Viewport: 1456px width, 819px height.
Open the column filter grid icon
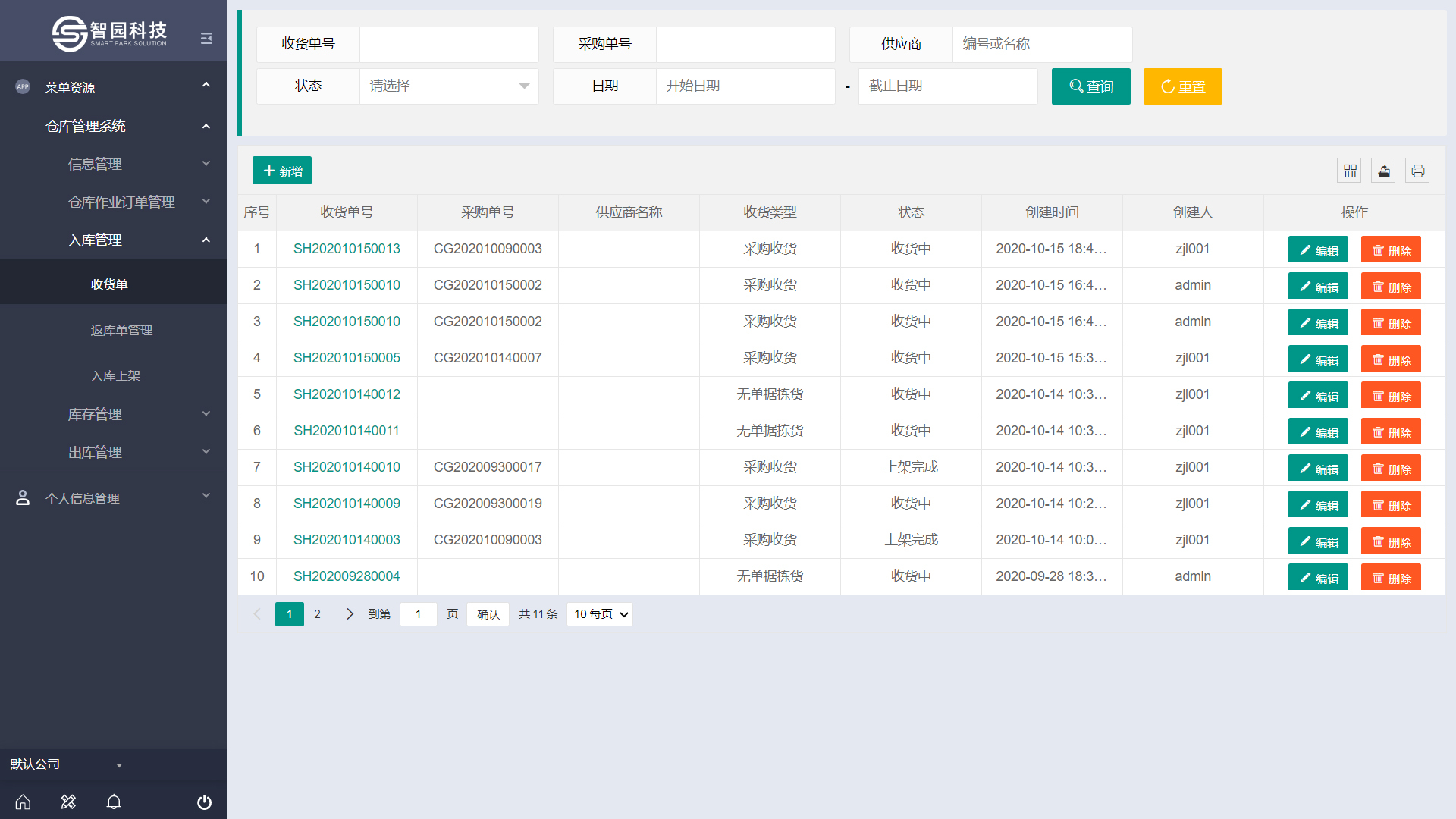[1350, 171]
